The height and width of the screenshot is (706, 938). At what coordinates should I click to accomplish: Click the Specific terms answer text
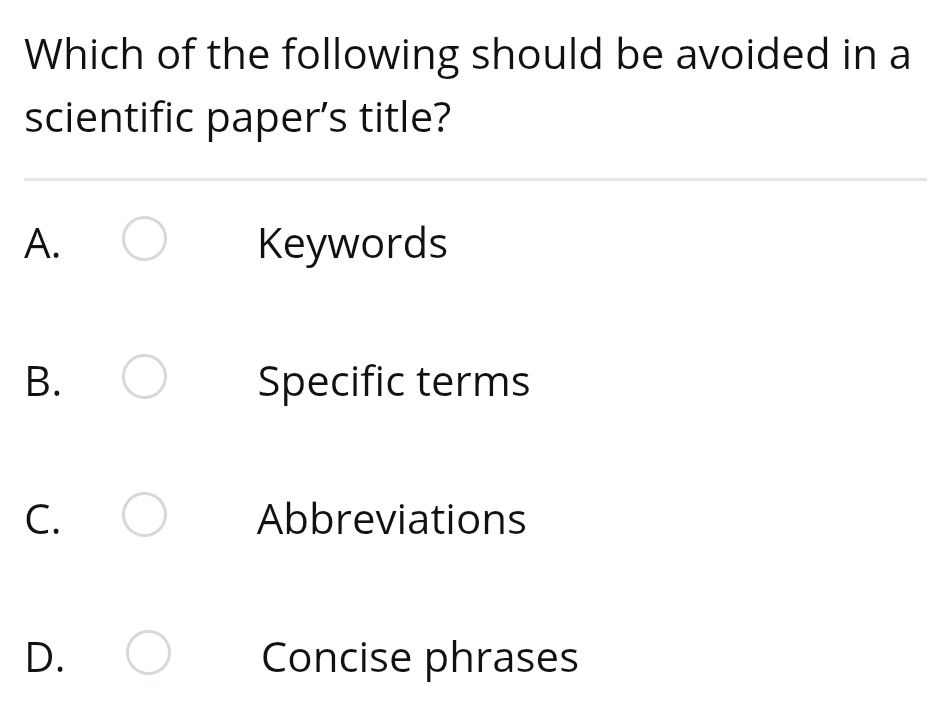tap(393, 381)
